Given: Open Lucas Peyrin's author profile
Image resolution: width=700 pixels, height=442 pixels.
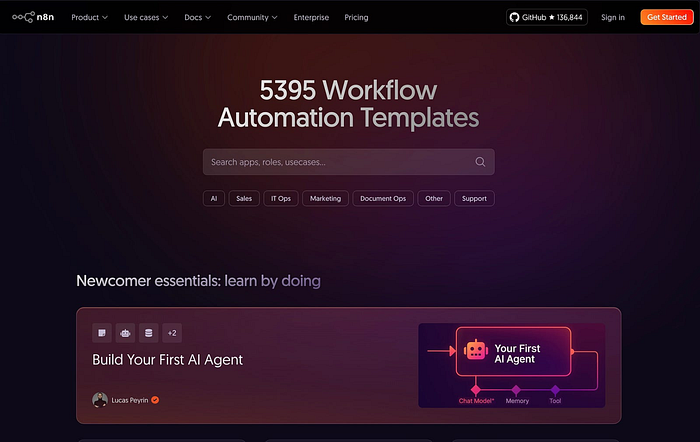Looking at the screenshot, I should click(129, 400).
